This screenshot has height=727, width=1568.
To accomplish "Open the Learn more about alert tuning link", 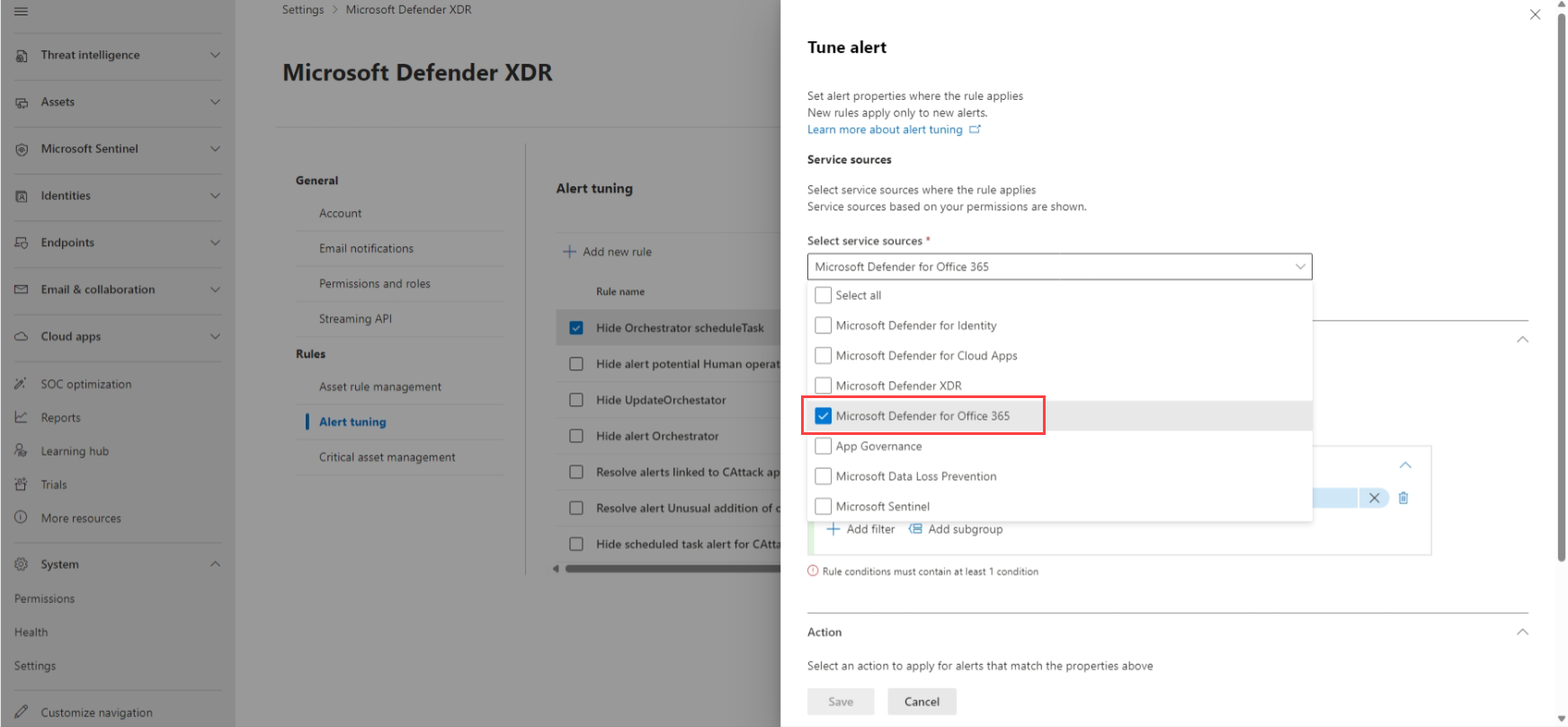I will 886,129.
